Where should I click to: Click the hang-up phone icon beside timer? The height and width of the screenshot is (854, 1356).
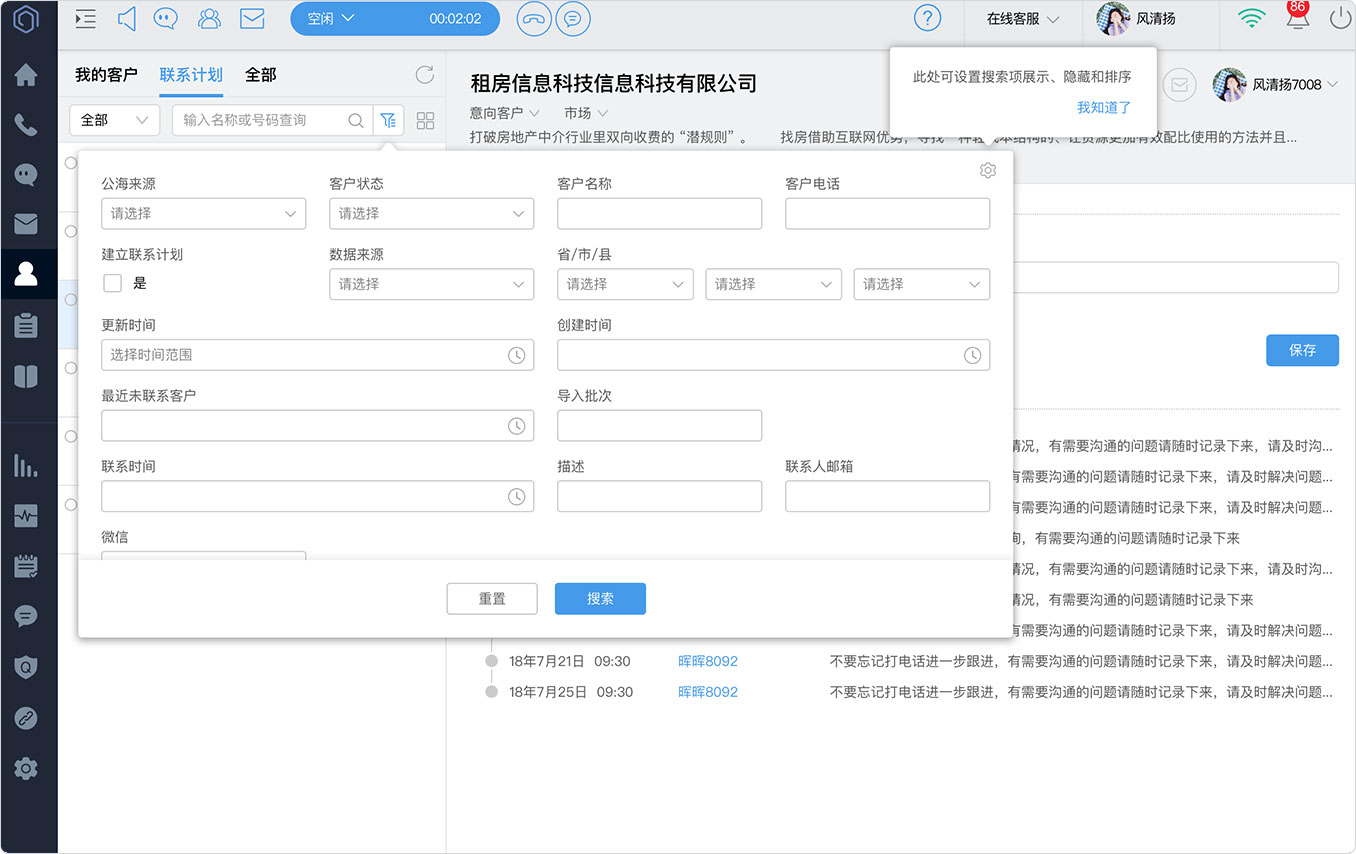tap(534, 18)
